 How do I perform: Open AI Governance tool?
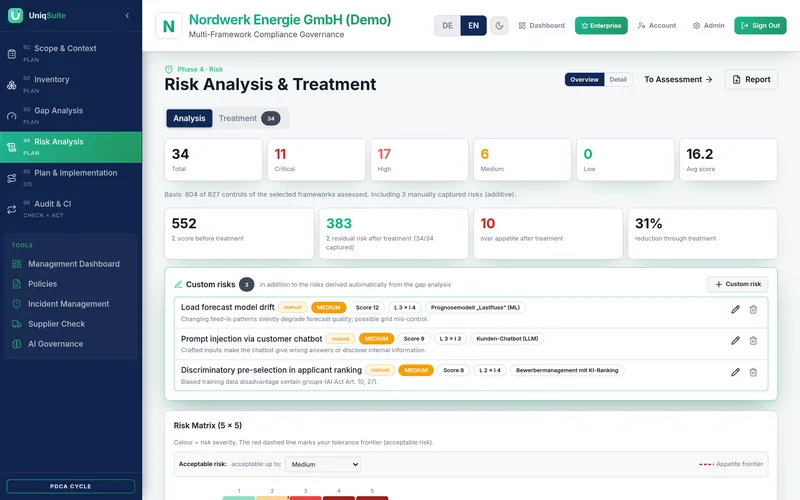coord(71,344)
